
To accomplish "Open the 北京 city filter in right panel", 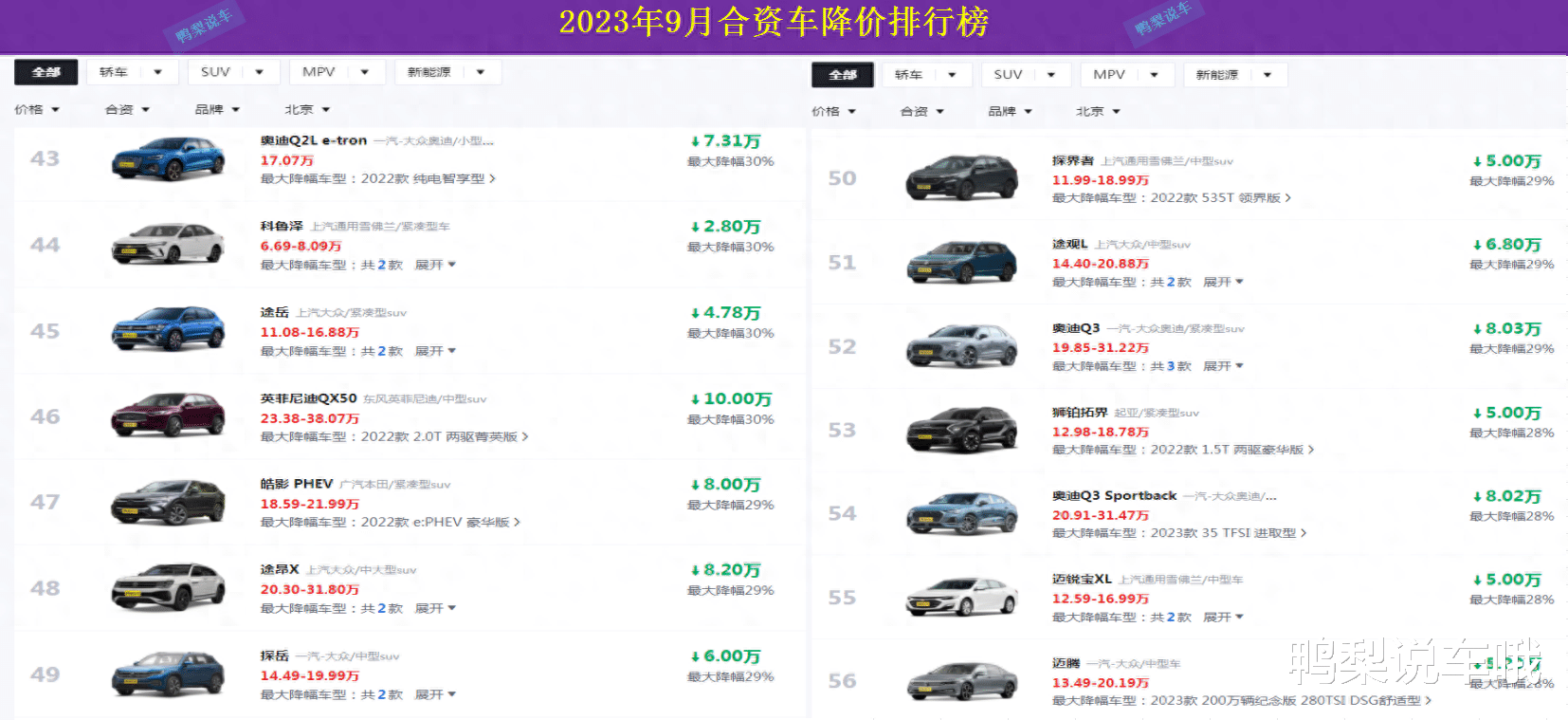I will tap(1098, 112).
